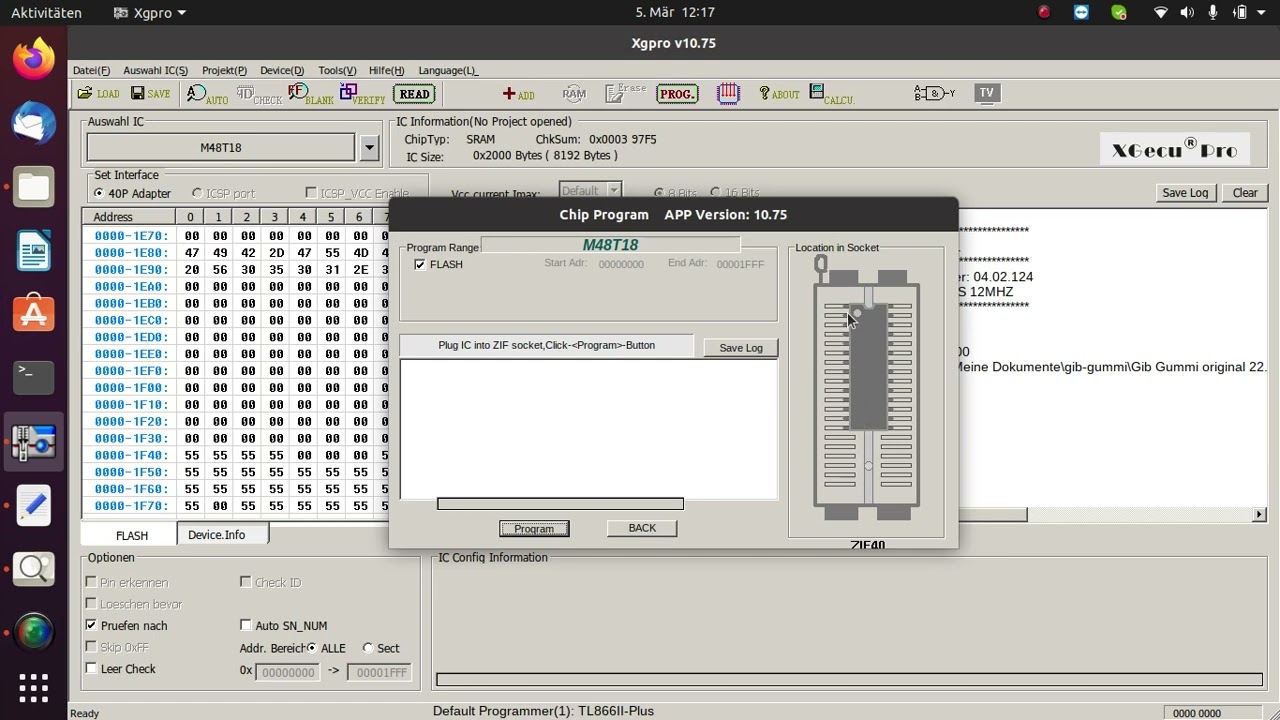Toggle the Pruefen nach checkbox

click(x=91, y=625)
